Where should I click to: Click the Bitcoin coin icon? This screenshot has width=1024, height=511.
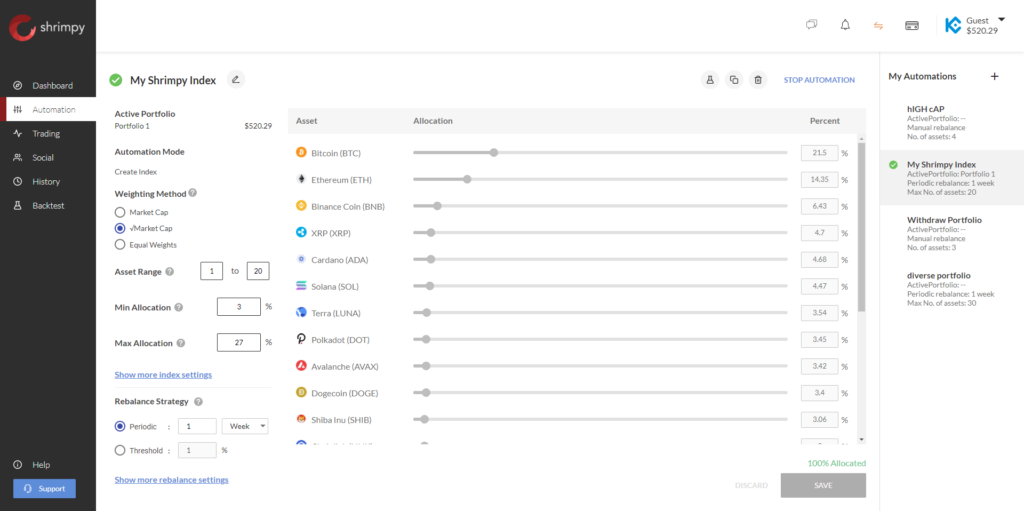point(301,153)
